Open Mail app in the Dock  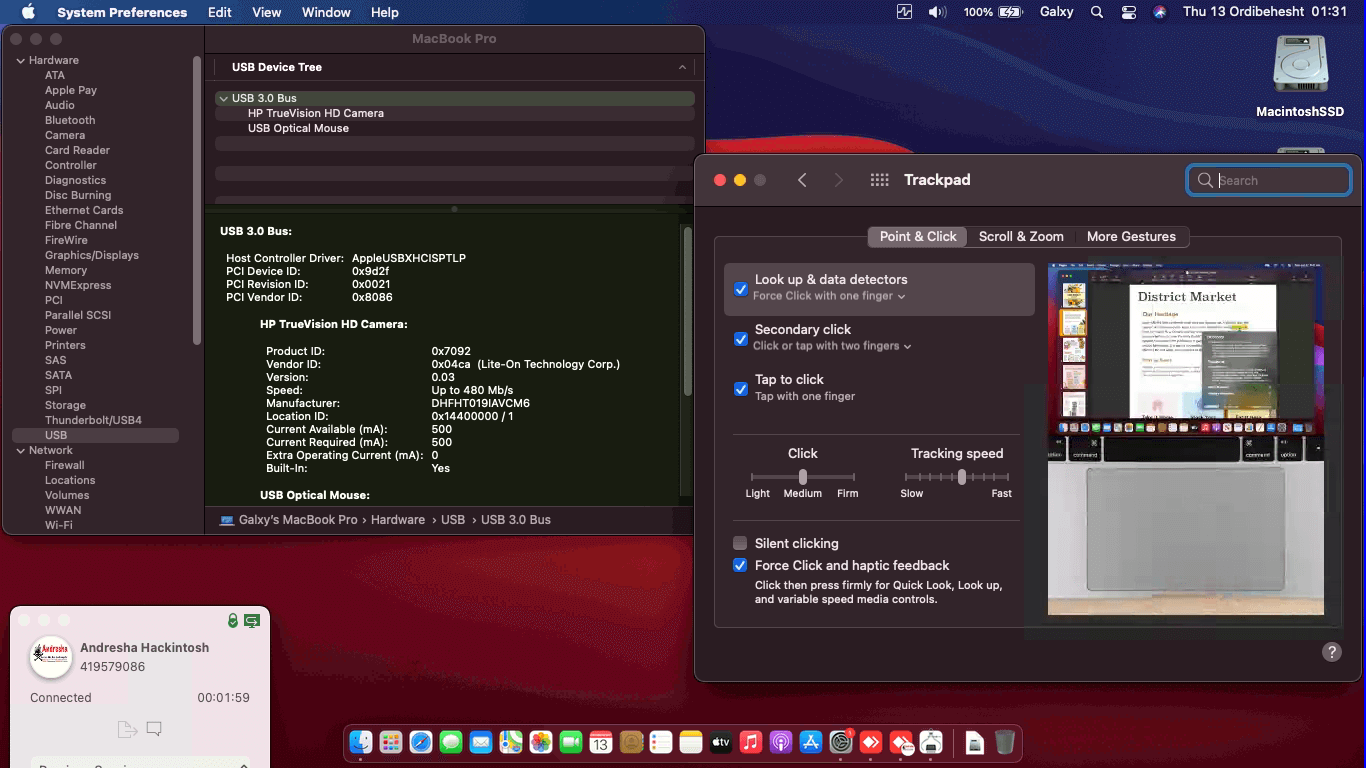(481, 742)
